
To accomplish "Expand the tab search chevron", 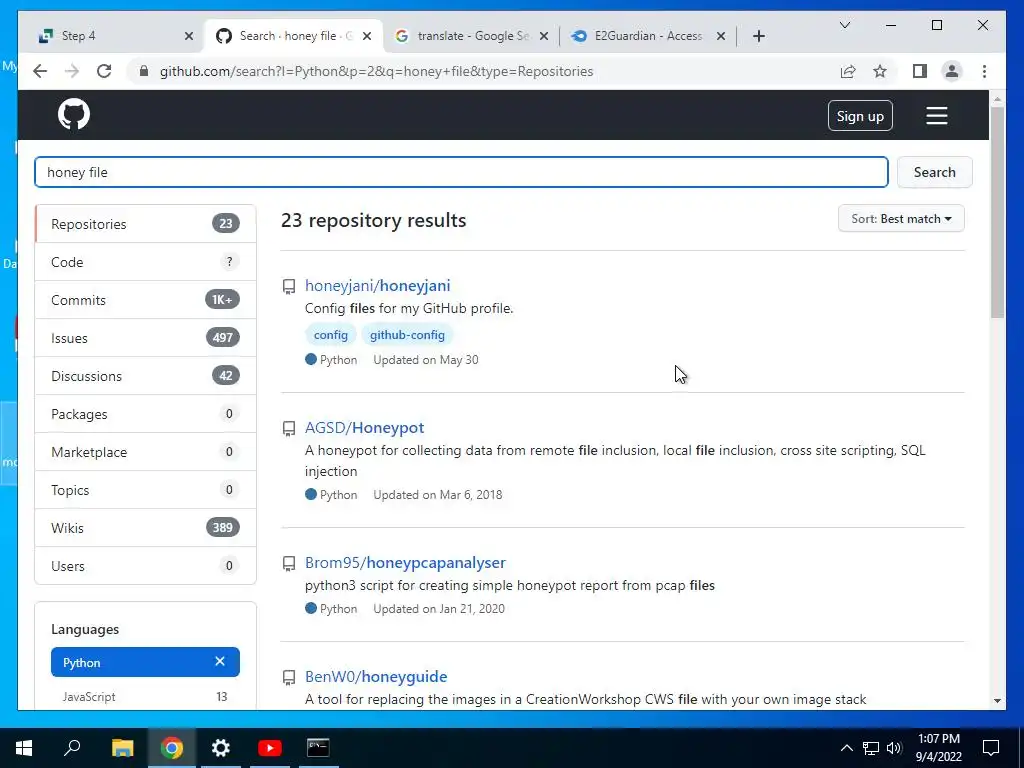I will click(844, 25).
